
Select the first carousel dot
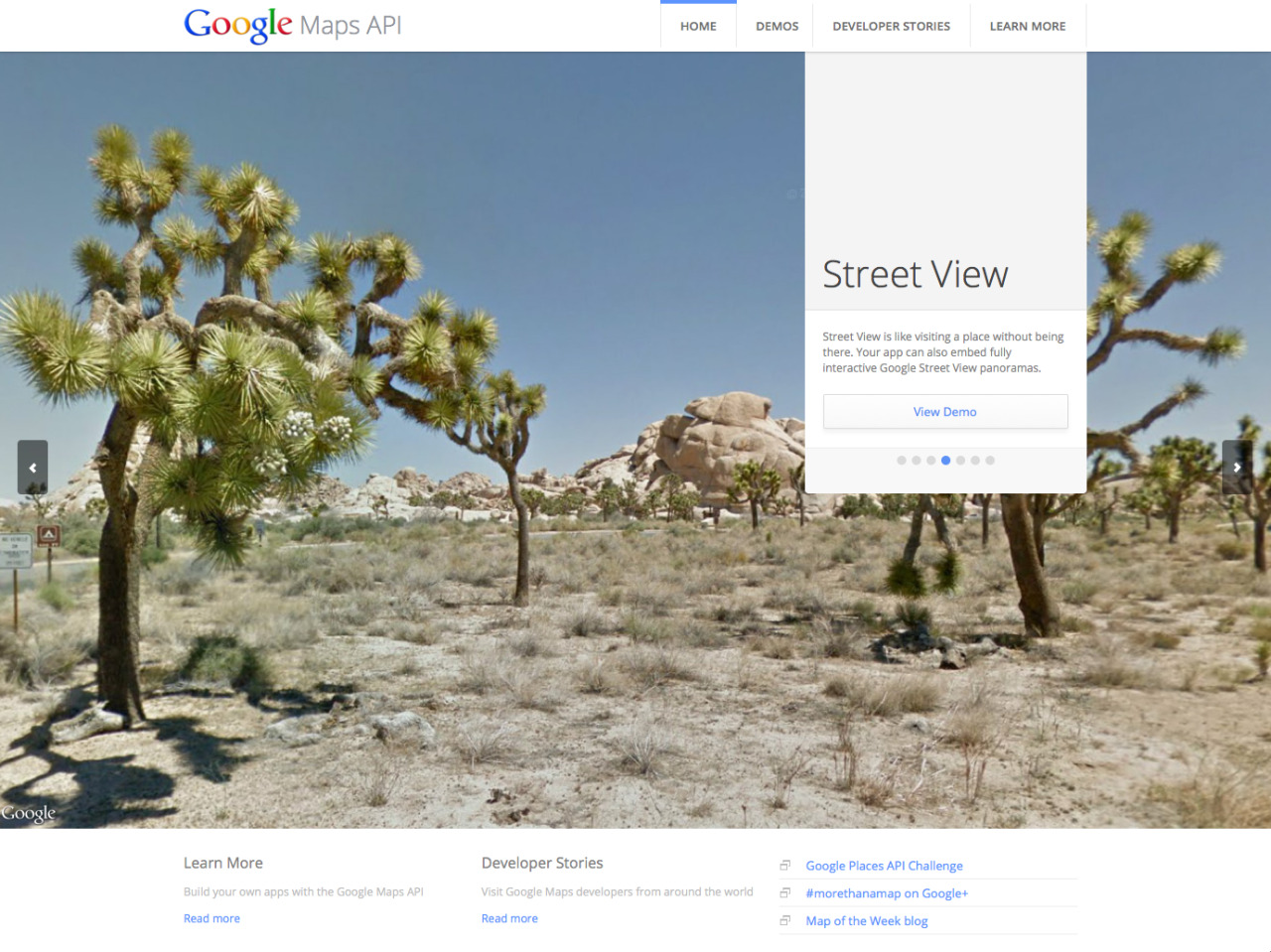(x=902, y=461)
